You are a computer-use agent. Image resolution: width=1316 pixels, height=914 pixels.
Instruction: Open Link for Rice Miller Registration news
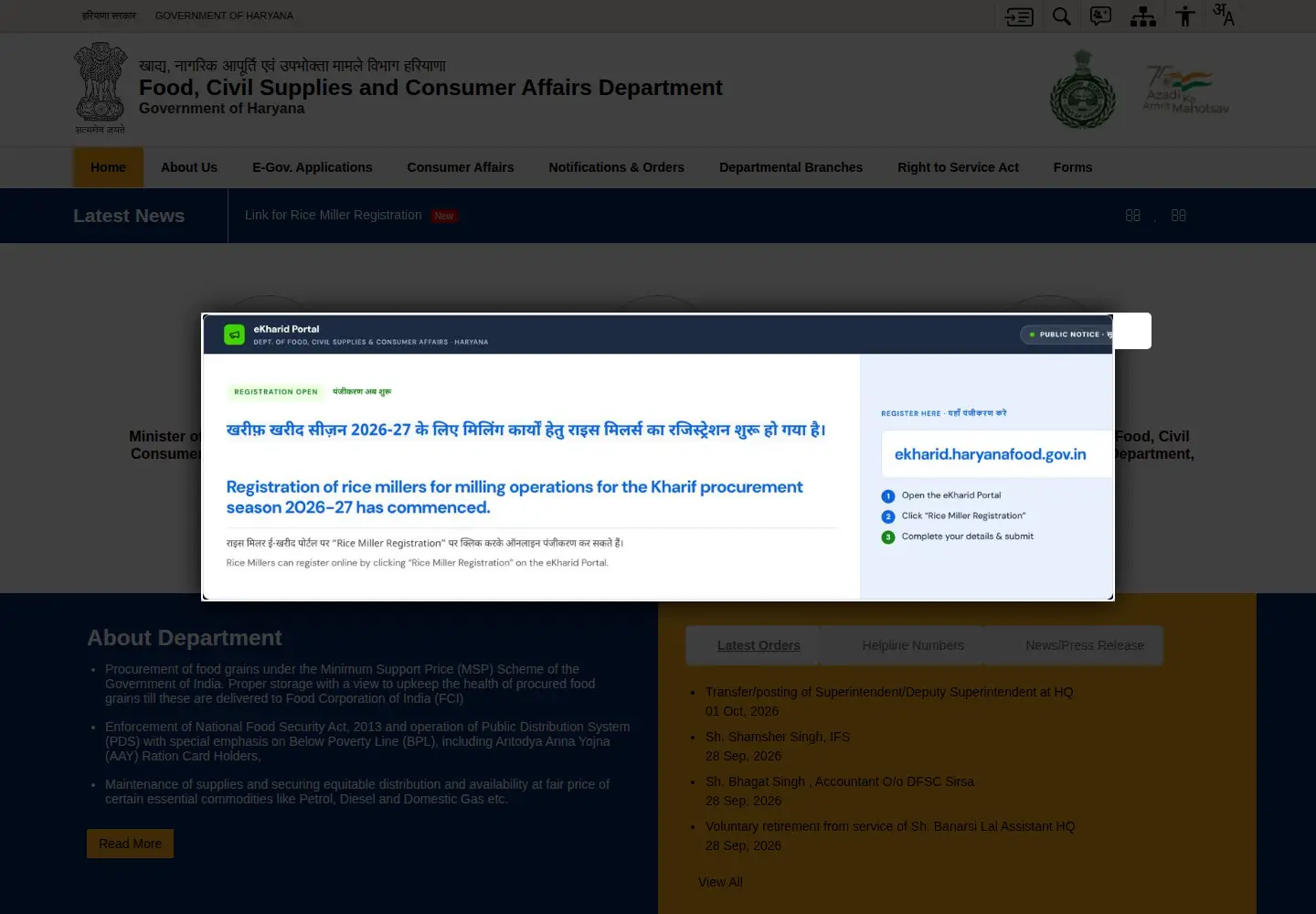coord(334,215)
